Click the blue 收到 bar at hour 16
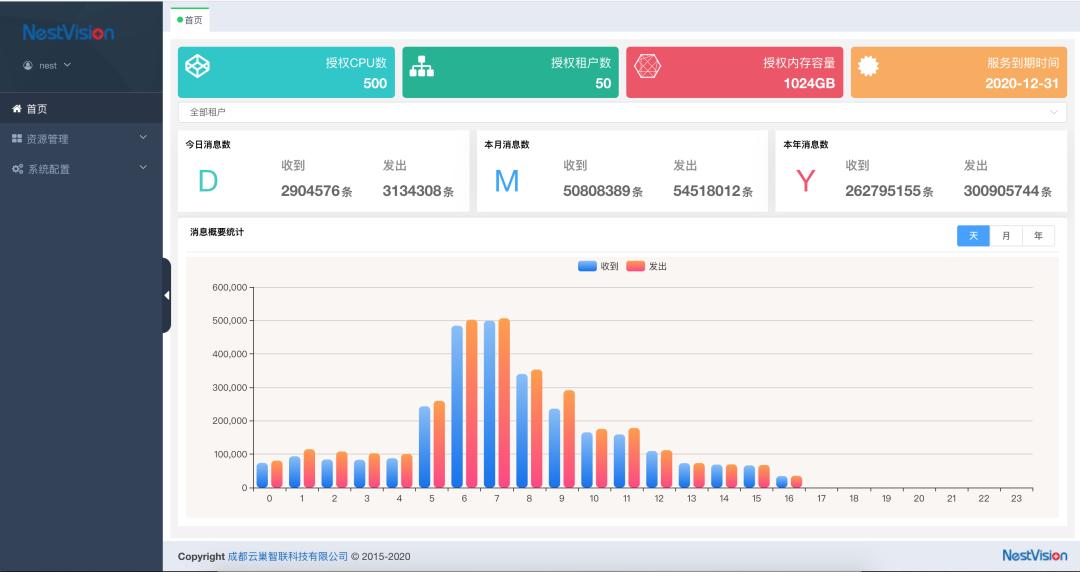 point(782,482)
